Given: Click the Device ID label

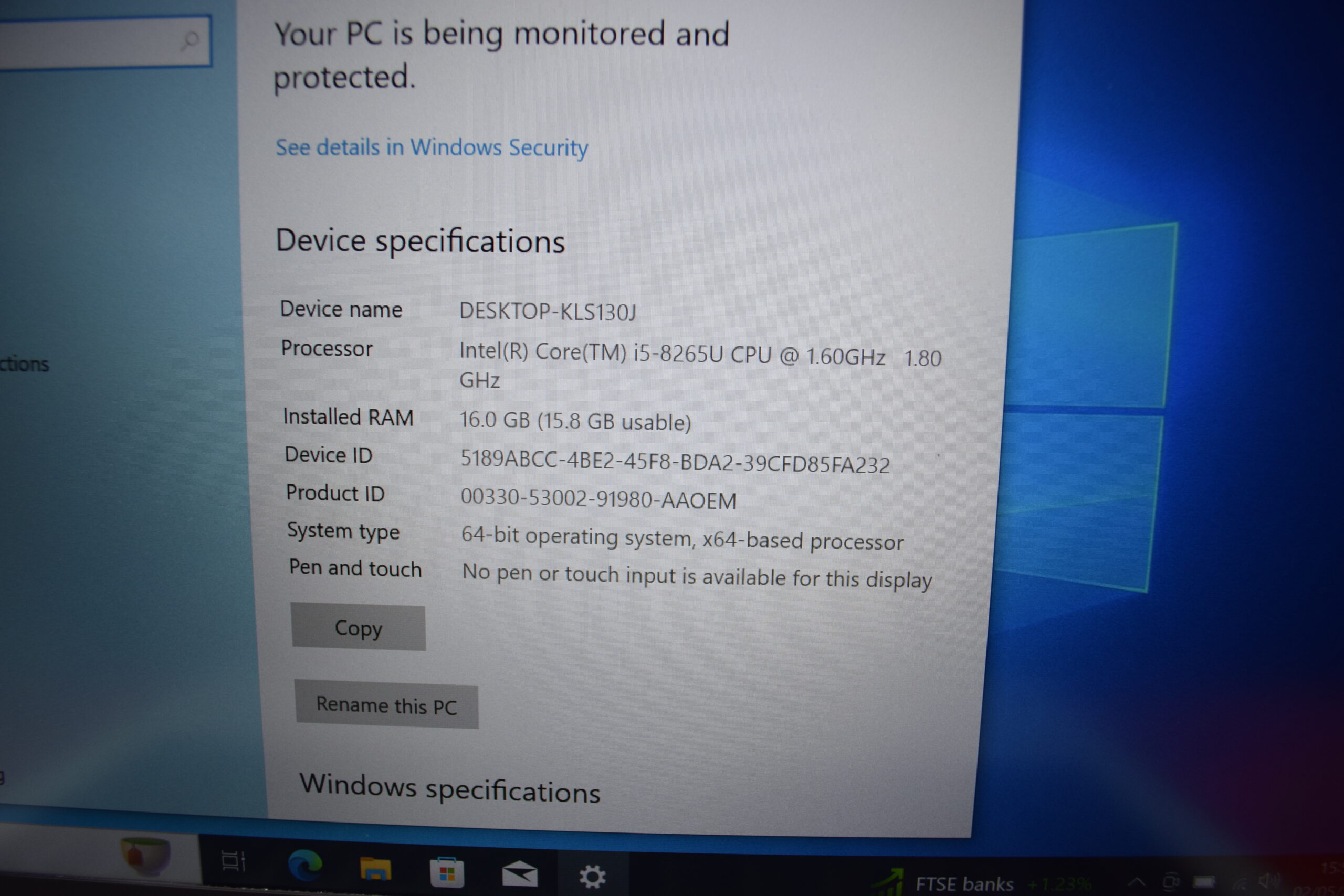Looking at the screenshot, I should coord(329,455).
